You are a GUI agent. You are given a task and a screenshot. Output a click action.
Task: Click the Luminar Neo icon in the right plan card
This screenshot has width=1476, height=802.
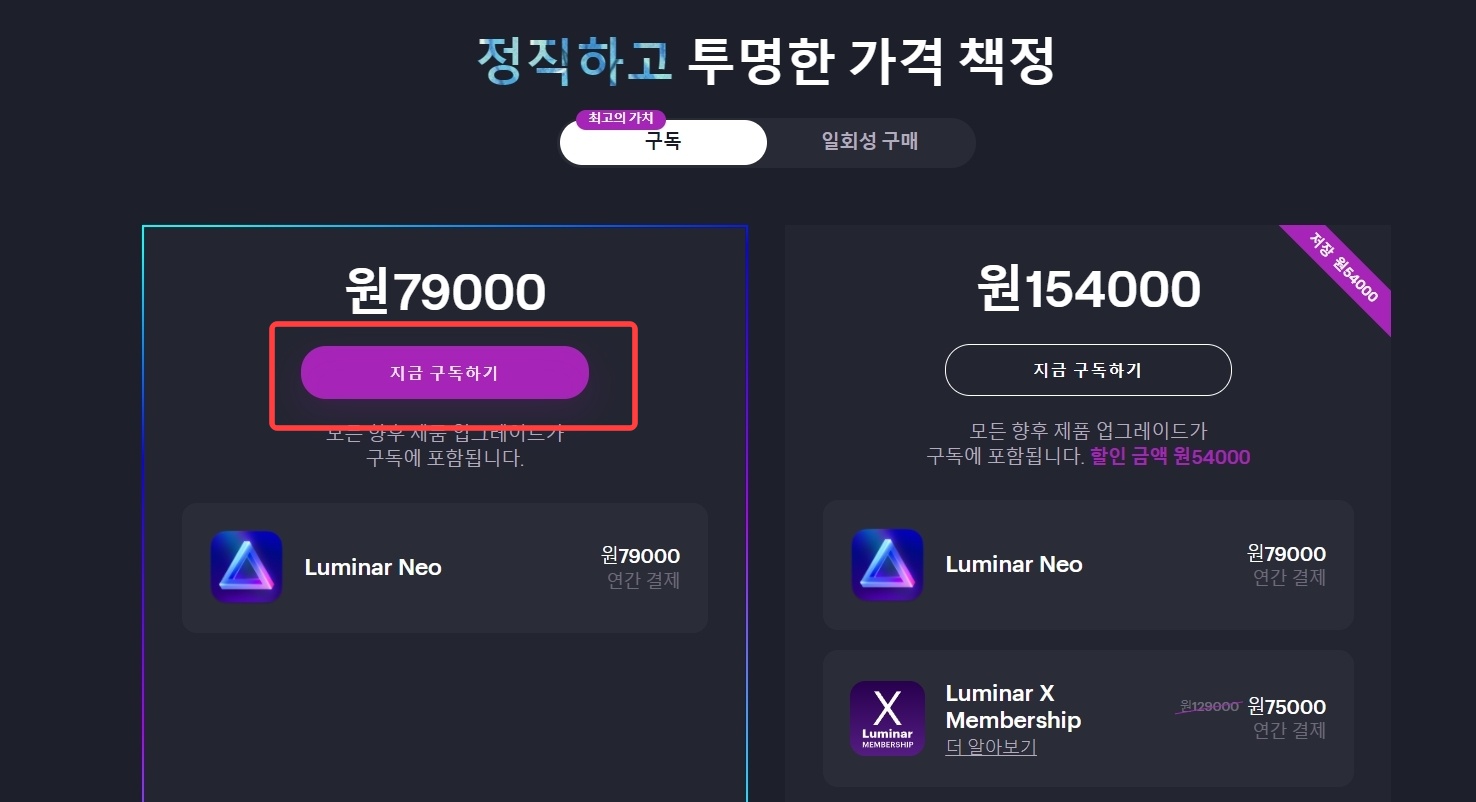887,564
